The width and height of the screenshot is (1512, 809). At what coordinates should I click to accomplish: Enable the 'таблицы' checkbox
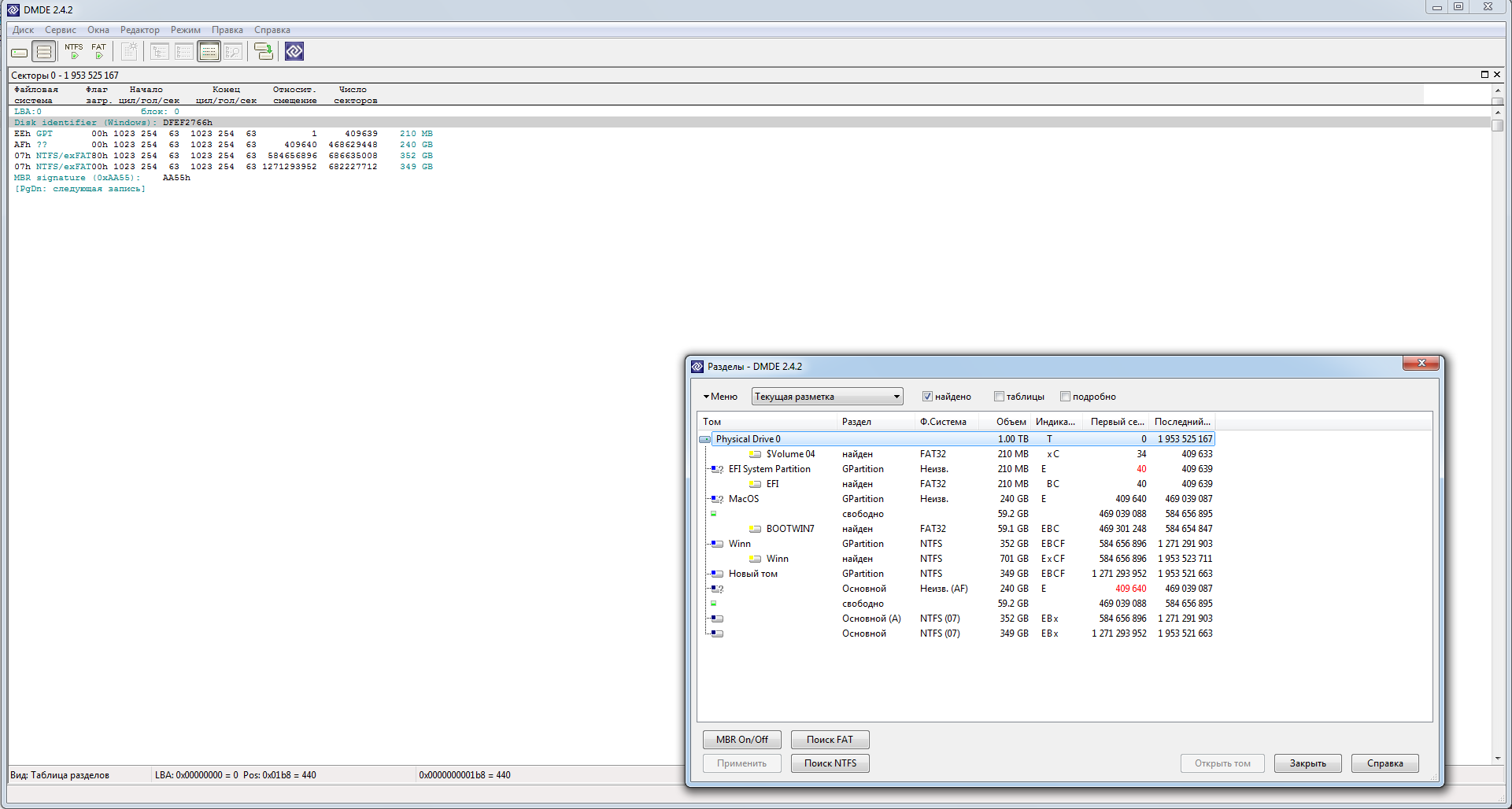pos(999,397)
